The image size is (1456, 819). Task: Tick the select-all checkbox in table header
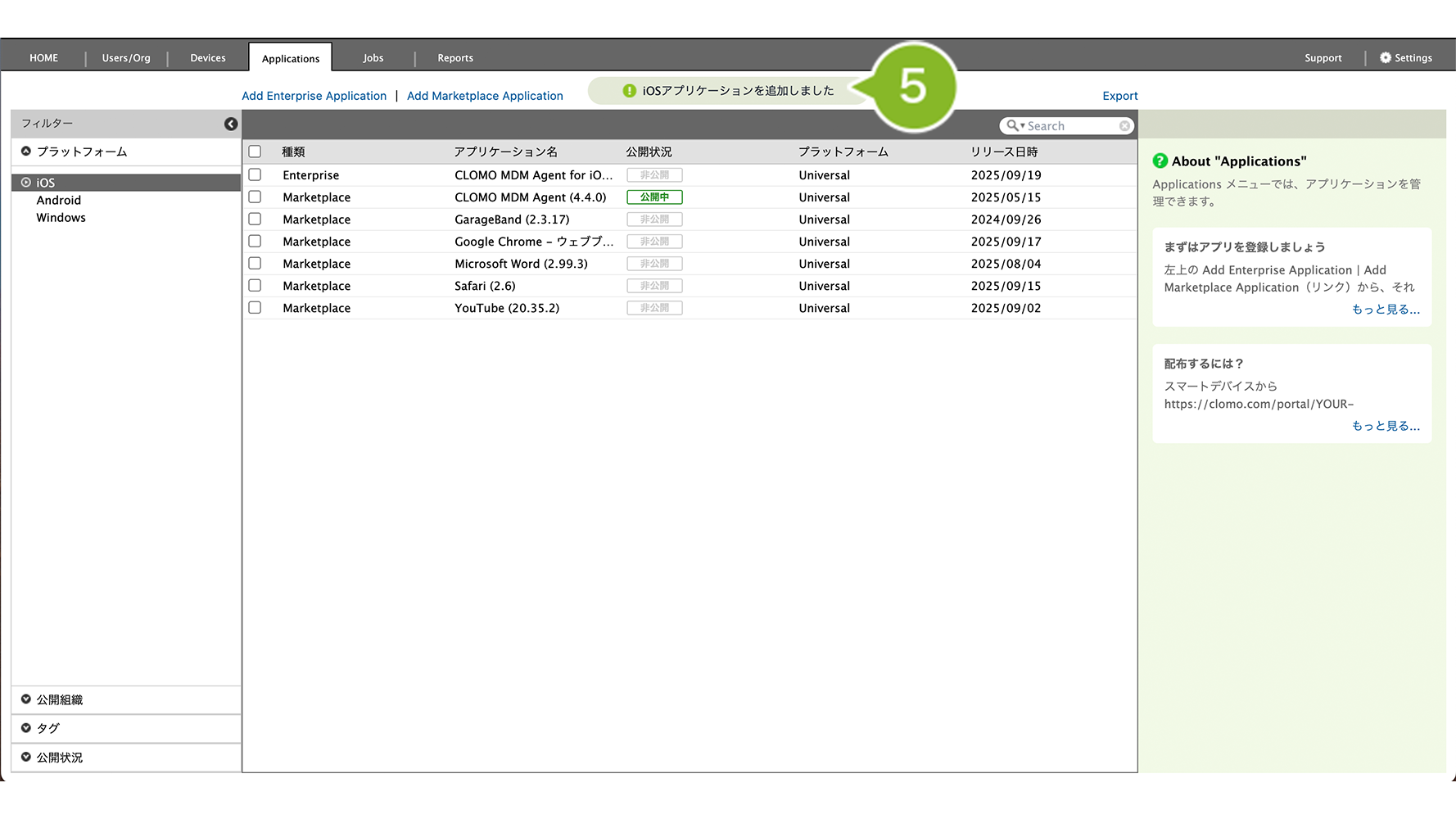pos(255,152)
